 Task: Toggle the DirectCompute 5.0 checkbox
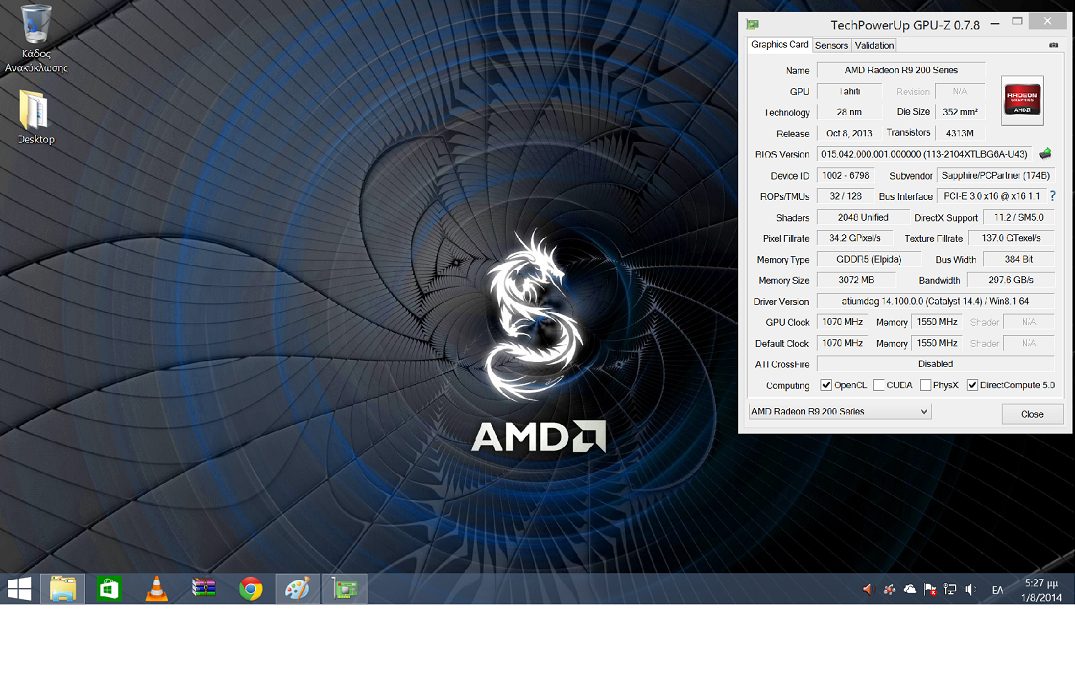click(972, 385)
